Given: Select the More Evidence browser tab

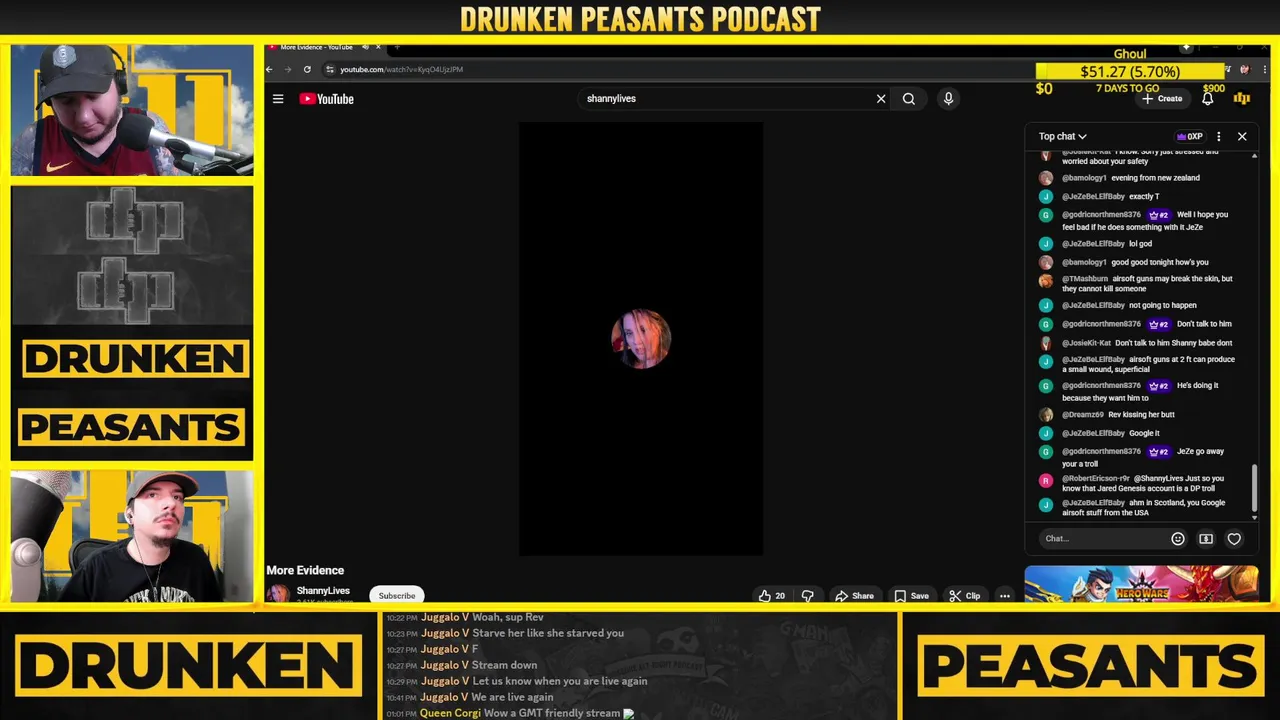Looking at the screenshot, I should [316, 47].
